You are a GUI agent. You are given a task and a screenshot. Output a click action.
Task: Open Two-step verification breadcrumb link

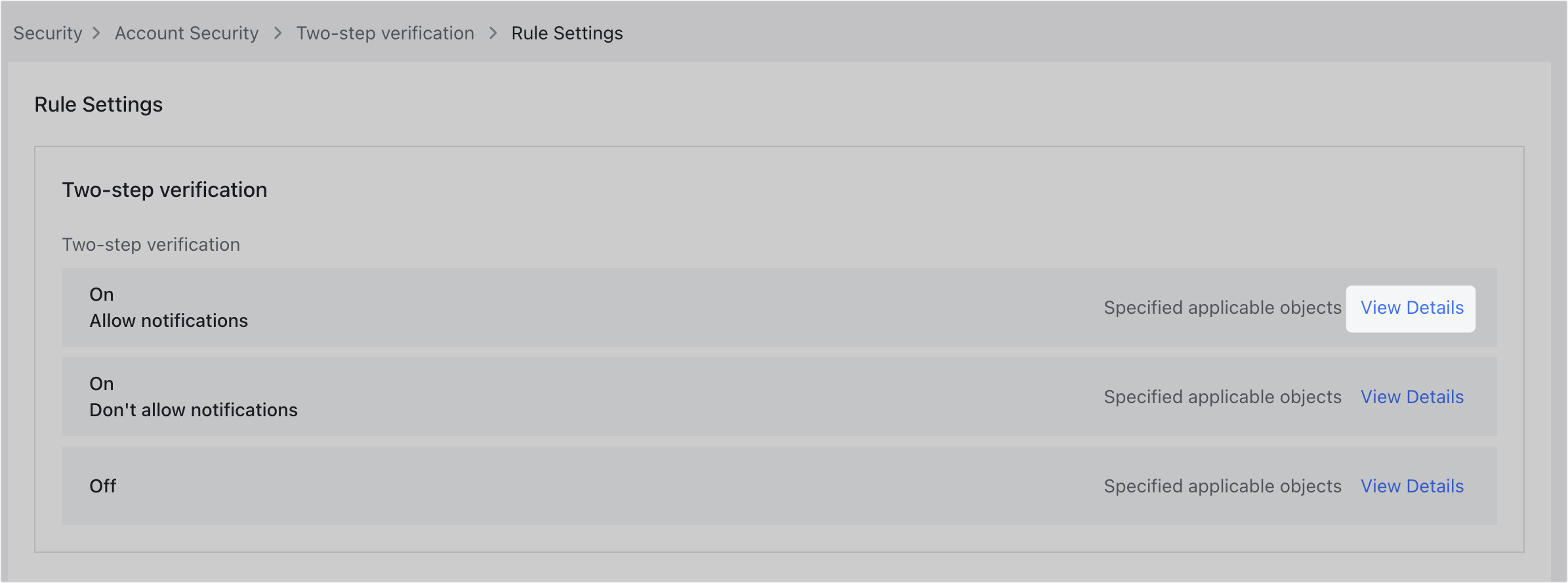(385, 33)
